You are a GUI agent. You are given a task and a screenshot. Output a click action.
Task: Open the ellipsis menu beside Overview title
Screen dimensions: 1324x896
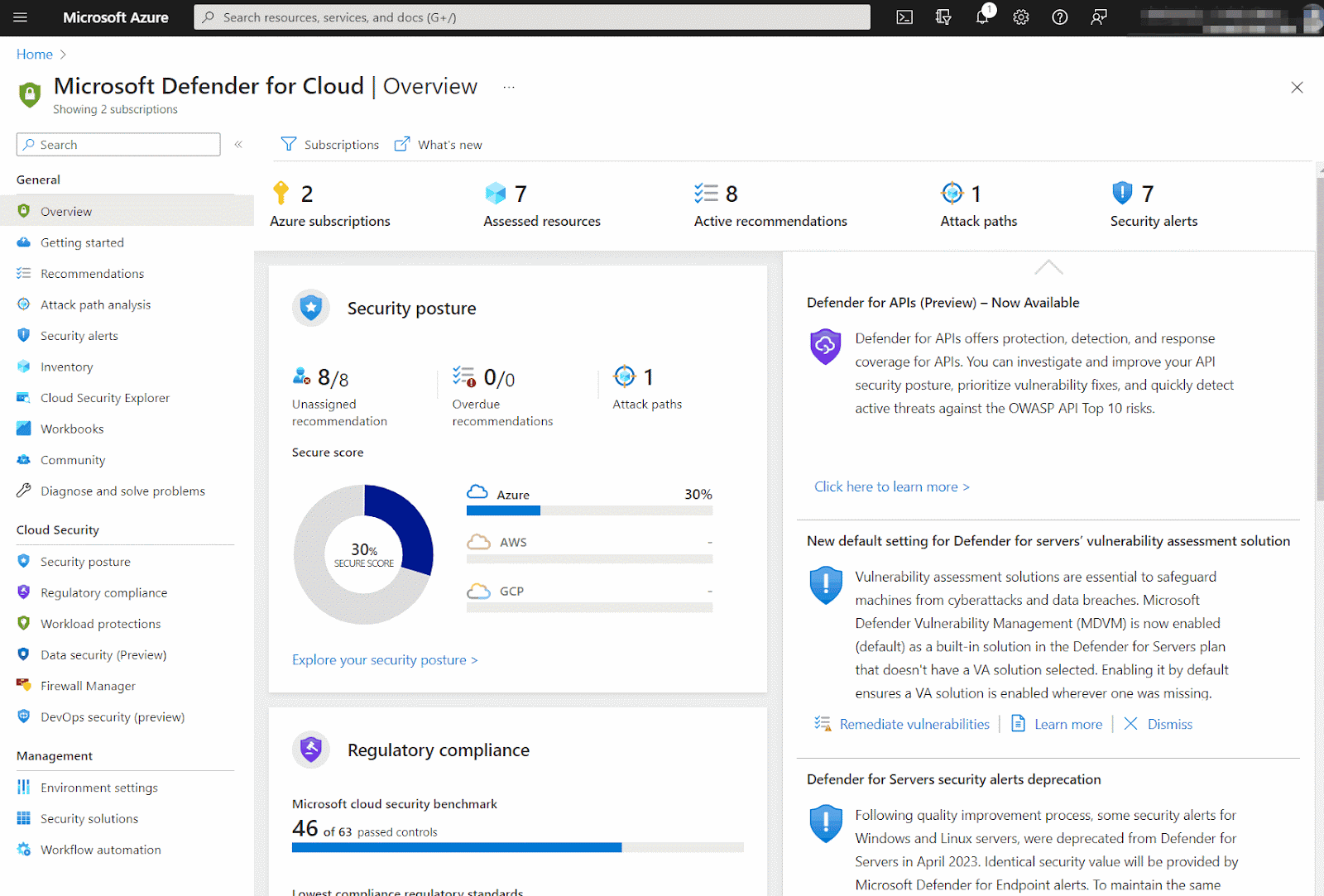pos(509,87)
